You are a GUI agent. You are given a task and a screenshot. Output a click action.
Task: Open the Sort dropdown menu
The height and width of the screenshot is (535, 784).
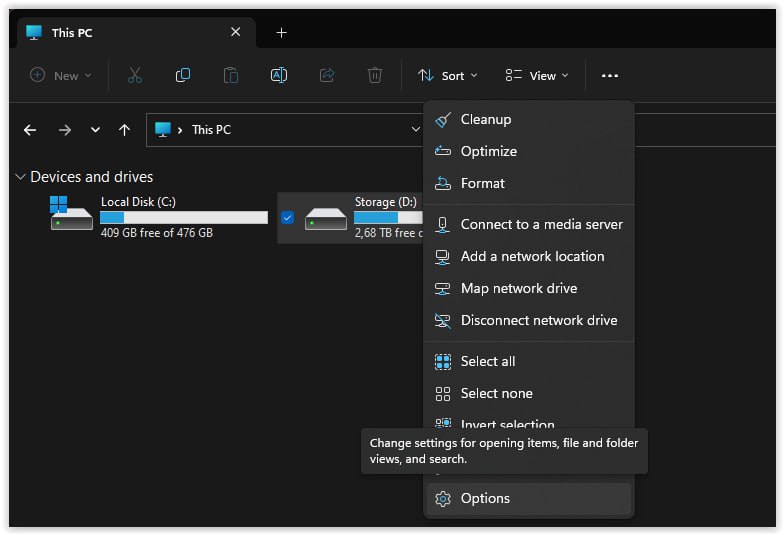click(x=448, y=76)
